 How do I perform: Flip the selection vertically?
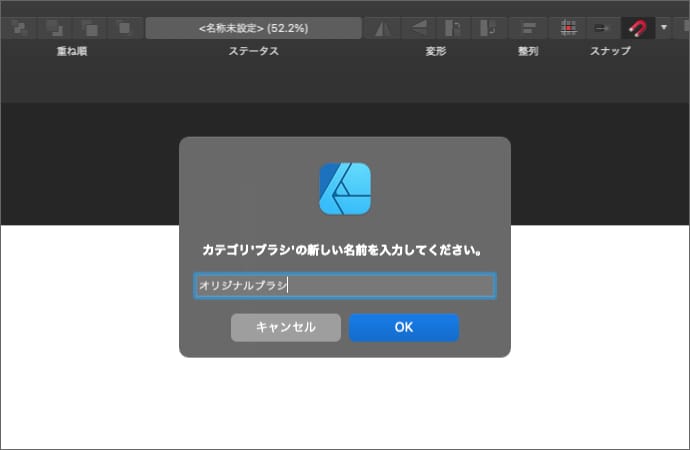point(419,27)
